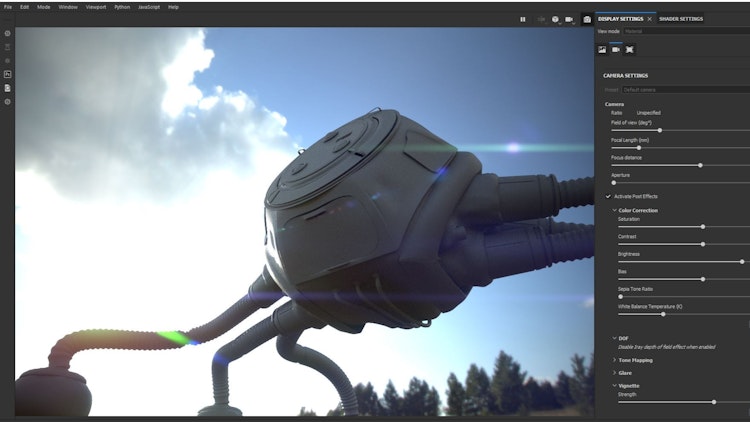Expand the Tone Mapping section
The width and height of the screenshot is (750, 422).
614,359
